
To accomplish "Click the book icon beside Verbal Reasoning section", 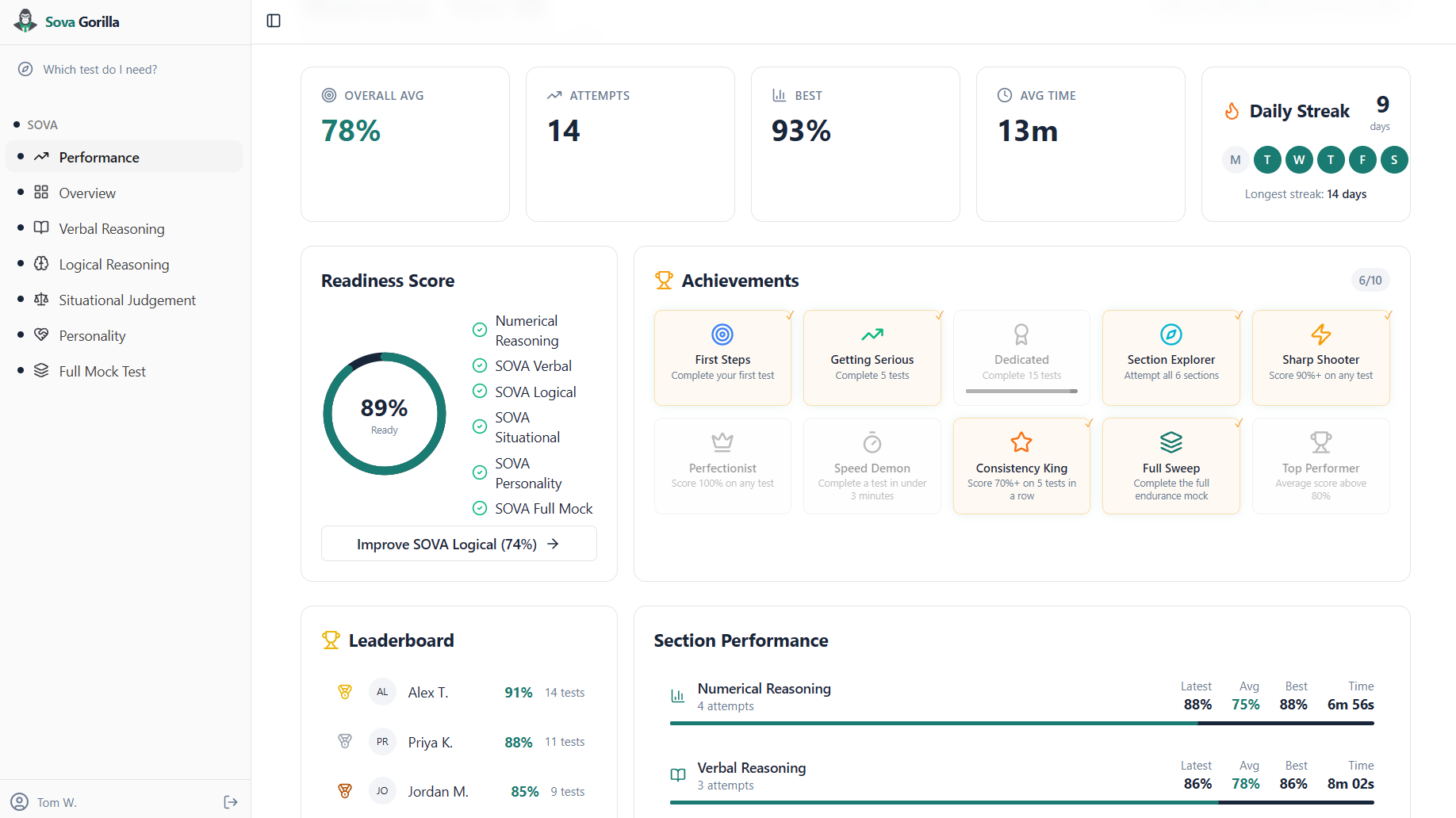I will click(x=678, y=775).
